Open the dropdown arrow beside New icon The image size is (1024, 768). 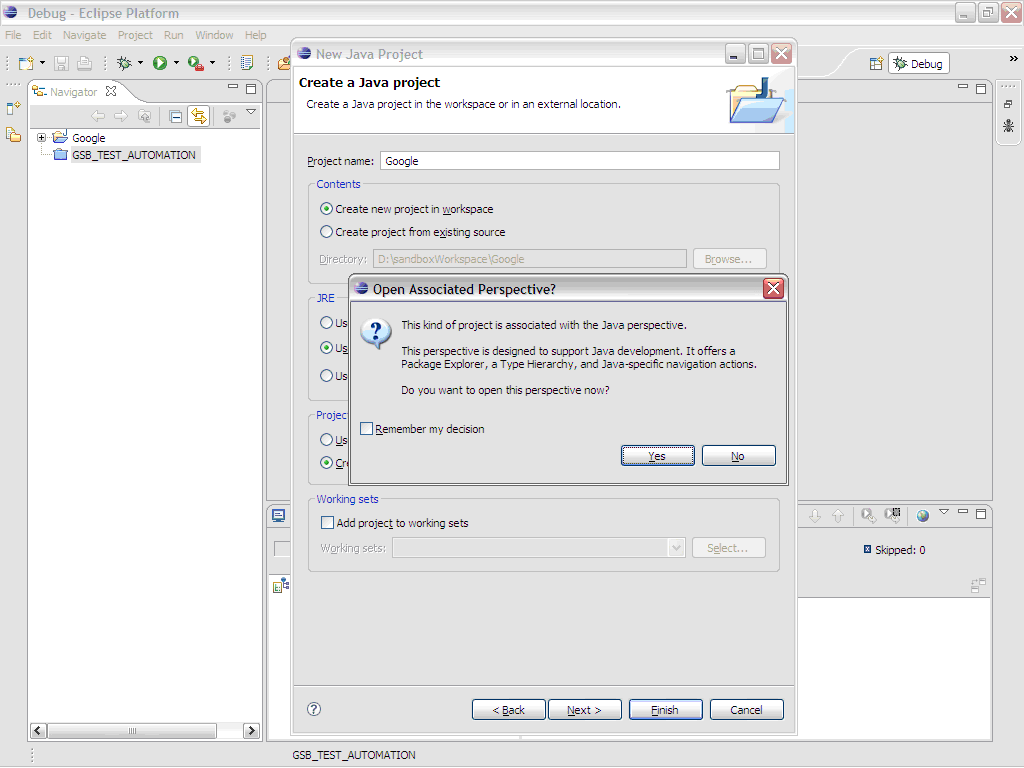pos(42,63)
